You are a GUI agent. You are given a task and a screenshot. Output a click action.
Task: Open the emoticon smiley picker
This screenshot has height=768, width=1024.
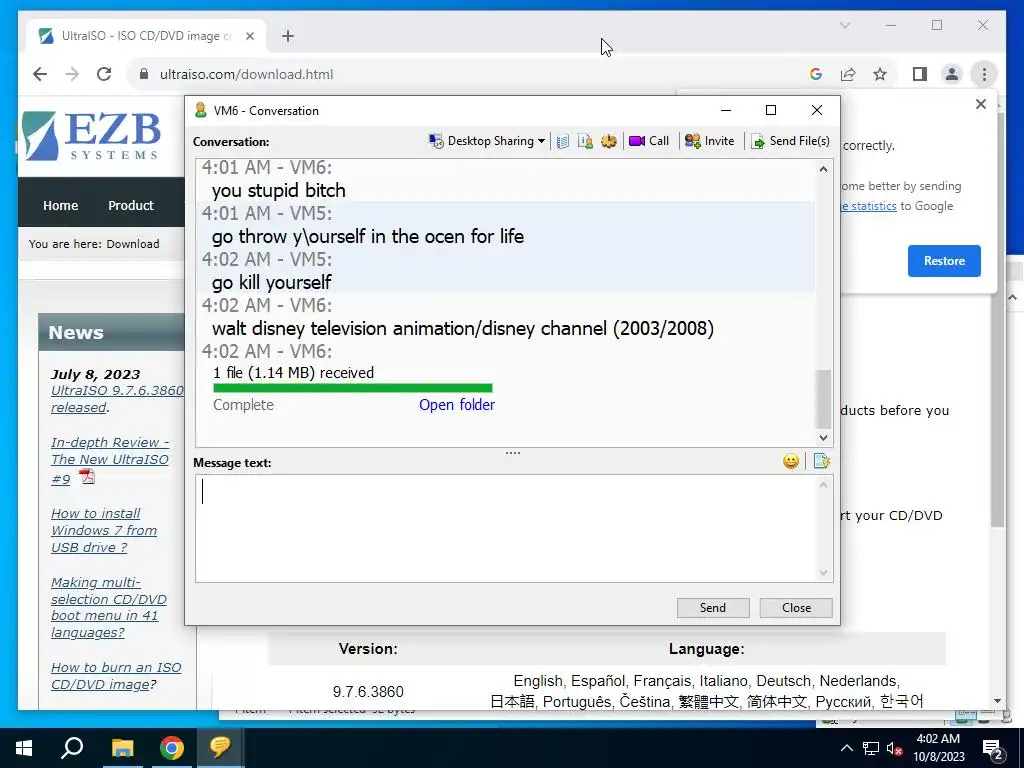point(791,462)
